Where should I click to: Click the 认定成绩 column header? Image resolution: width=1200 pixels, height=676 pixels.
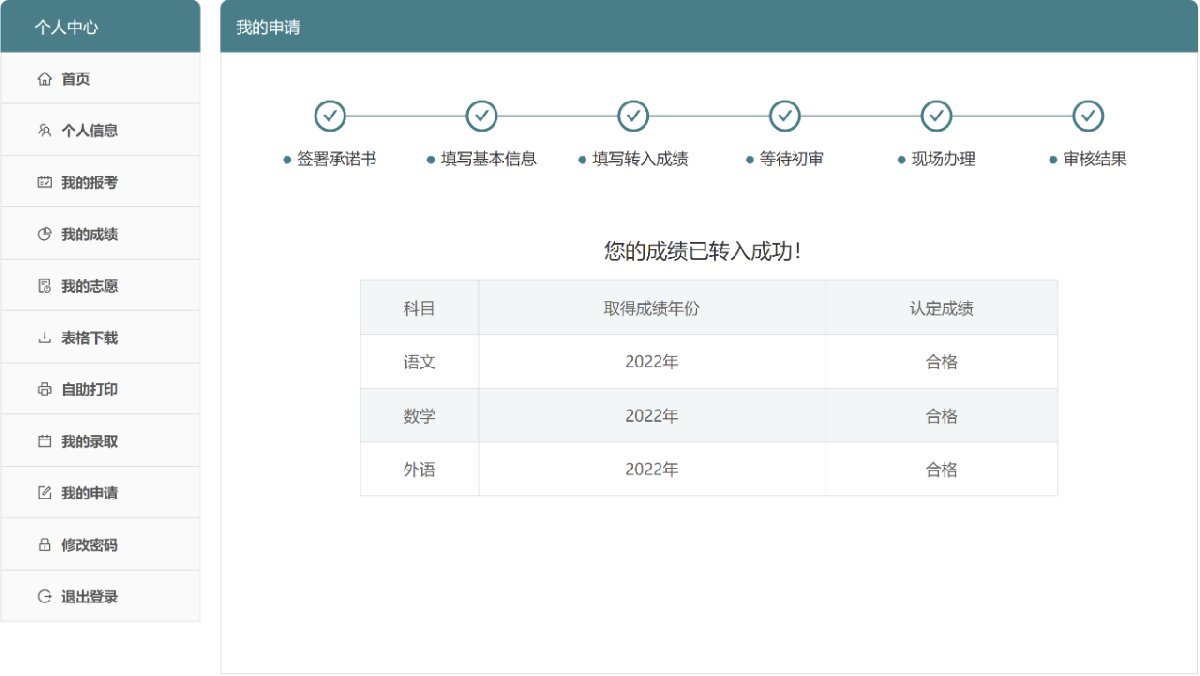tap(941, 308)
